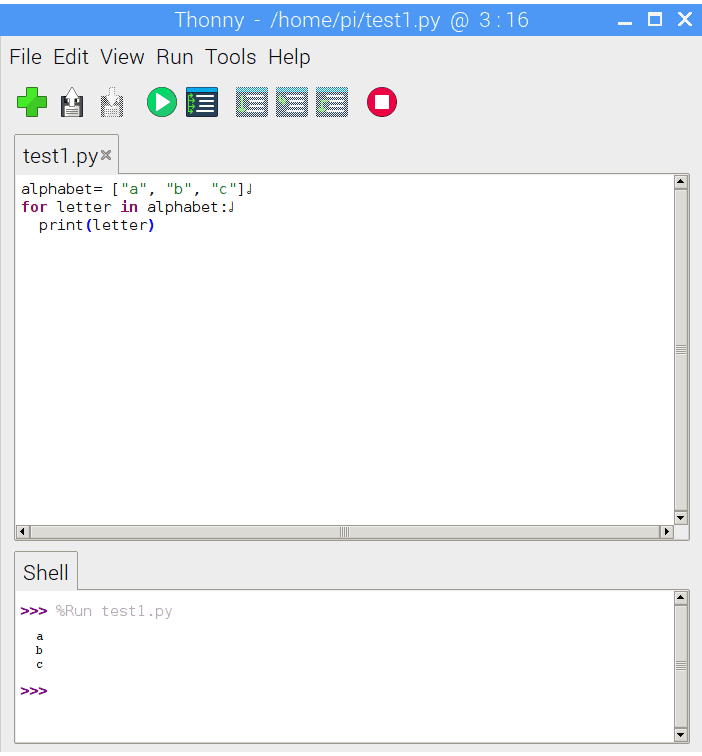The width and height of the screenshot is (702, 756).
Task: Close the Thonny window
Action: click(685, 20)
